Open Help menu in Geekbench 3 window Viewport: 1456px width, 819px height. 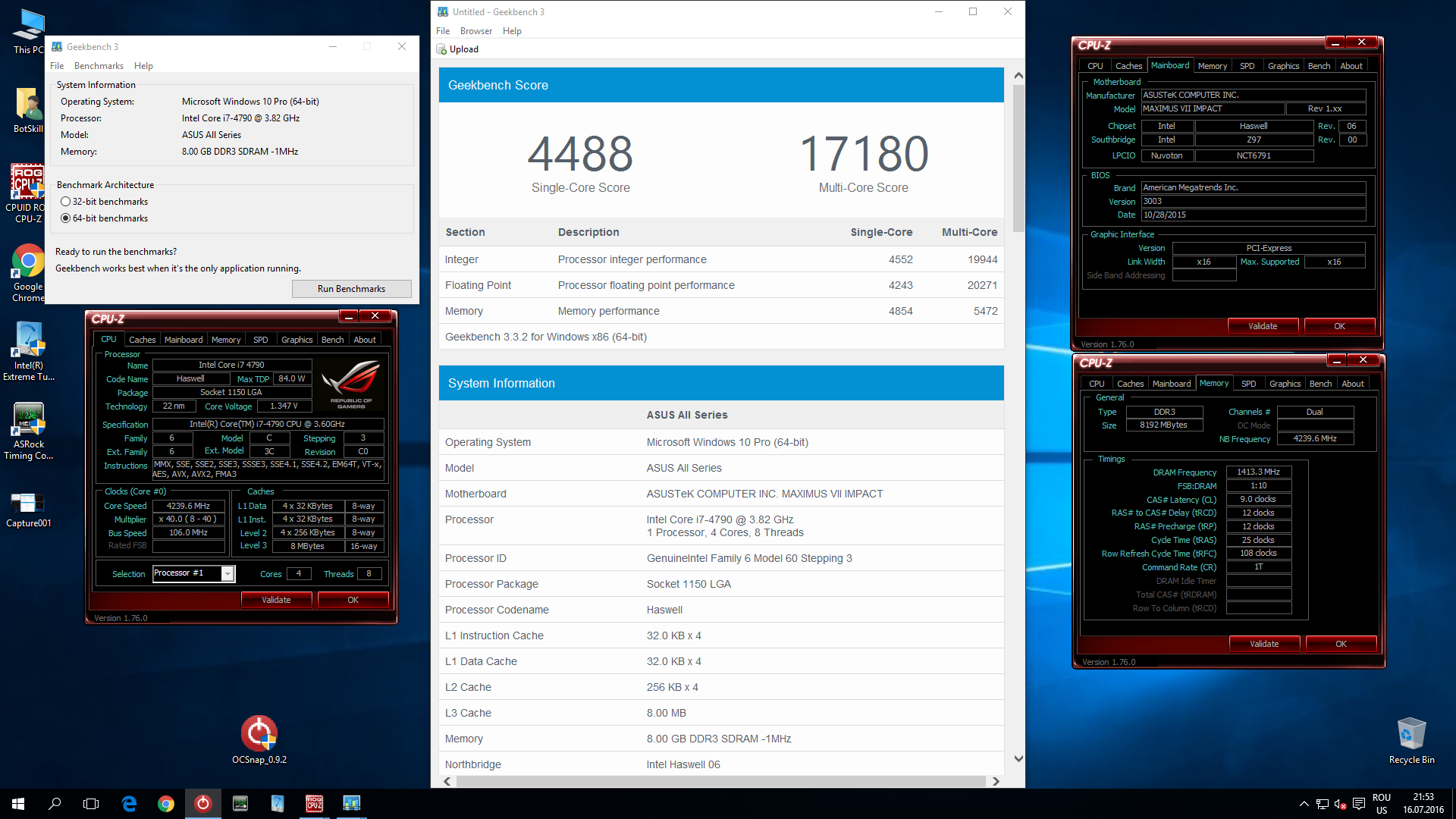tap(143, 66)
